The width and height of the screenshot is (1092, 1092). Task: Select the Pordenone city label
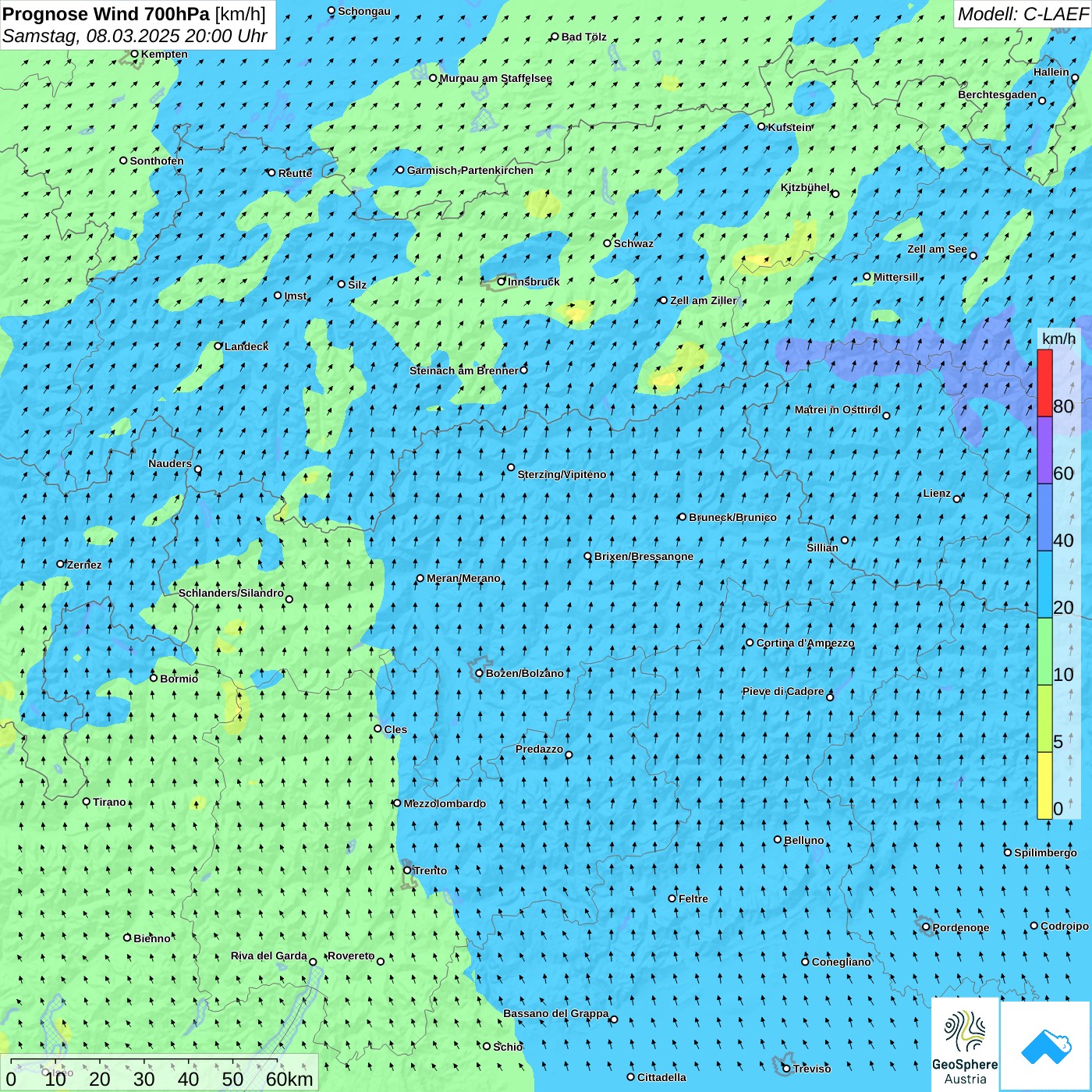point(961,927)
